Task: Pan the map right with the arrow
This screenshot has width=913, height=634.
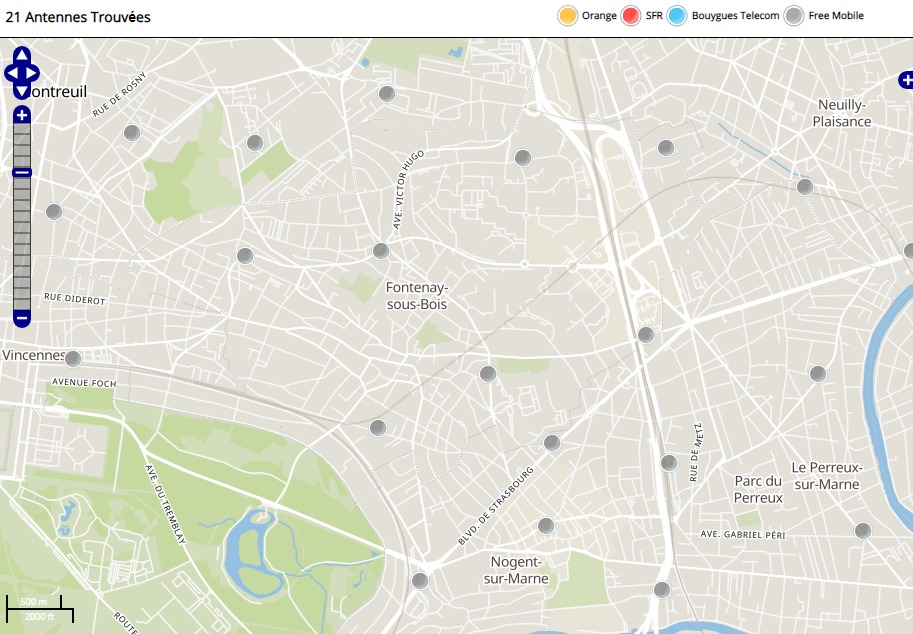Action: (33, 72)
